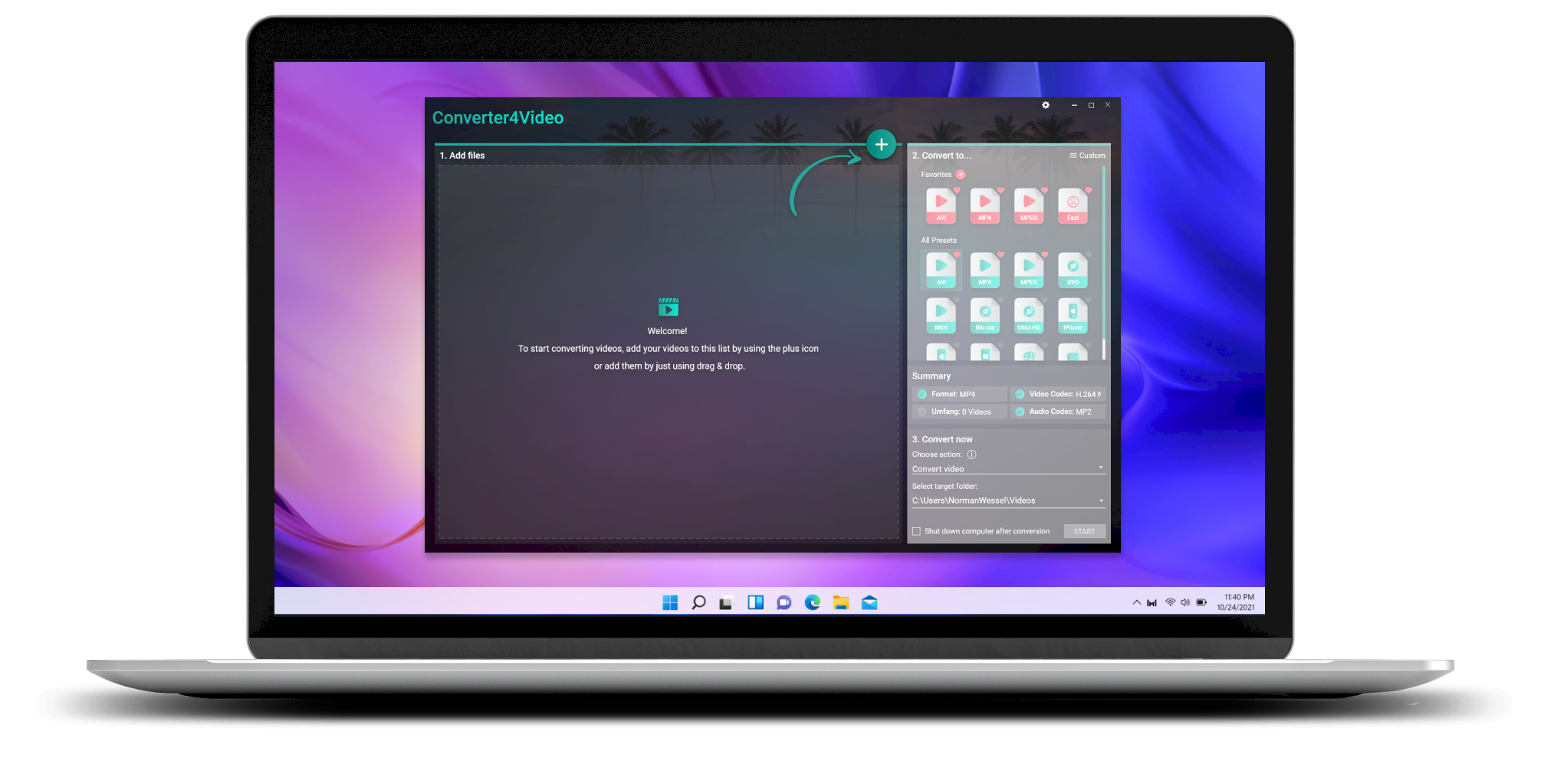1541x784 pixels.
Task: Select the iPhone preset
Action: (1073, 315)
